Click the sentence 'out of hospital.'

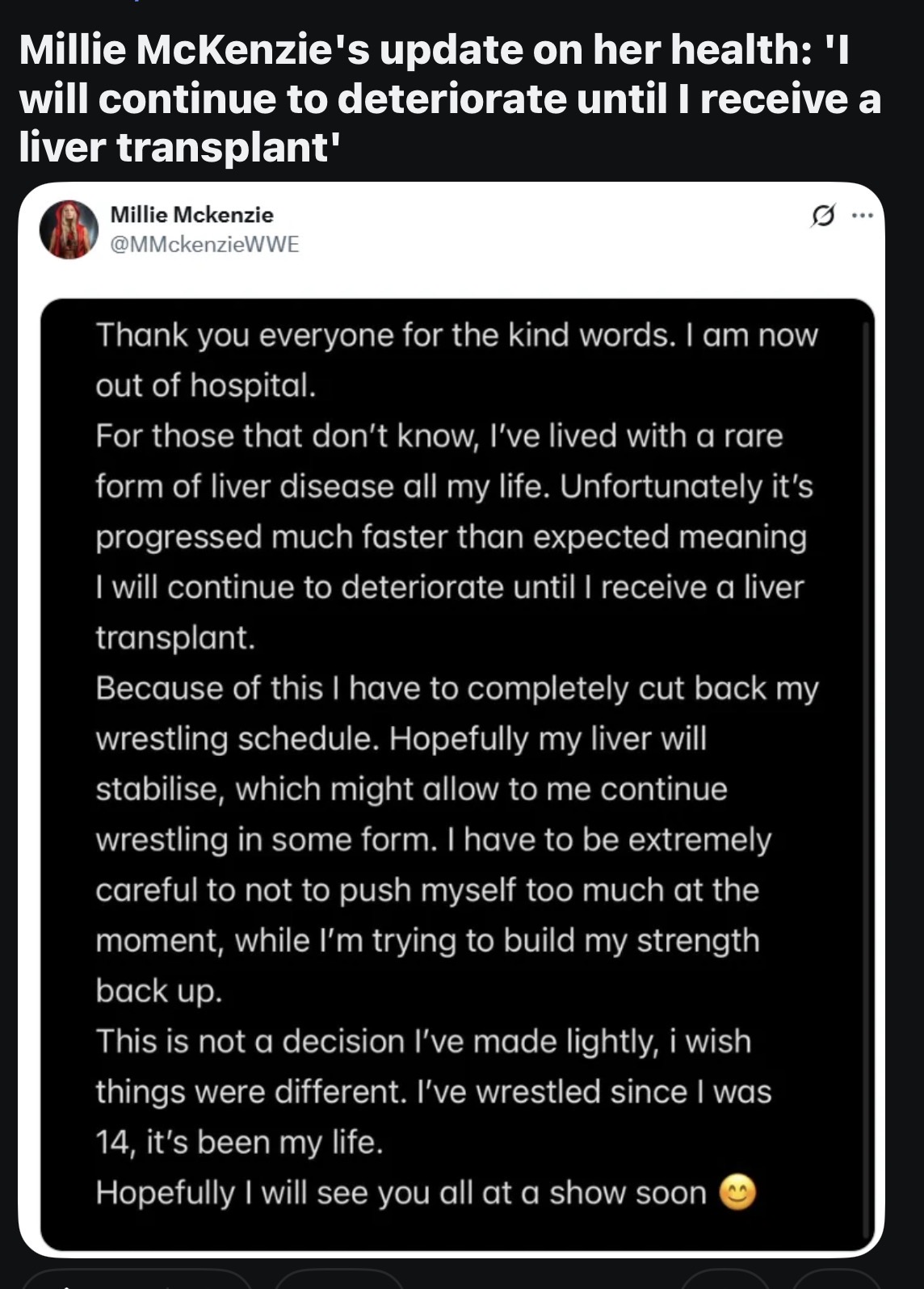click(x=206, y=385)
